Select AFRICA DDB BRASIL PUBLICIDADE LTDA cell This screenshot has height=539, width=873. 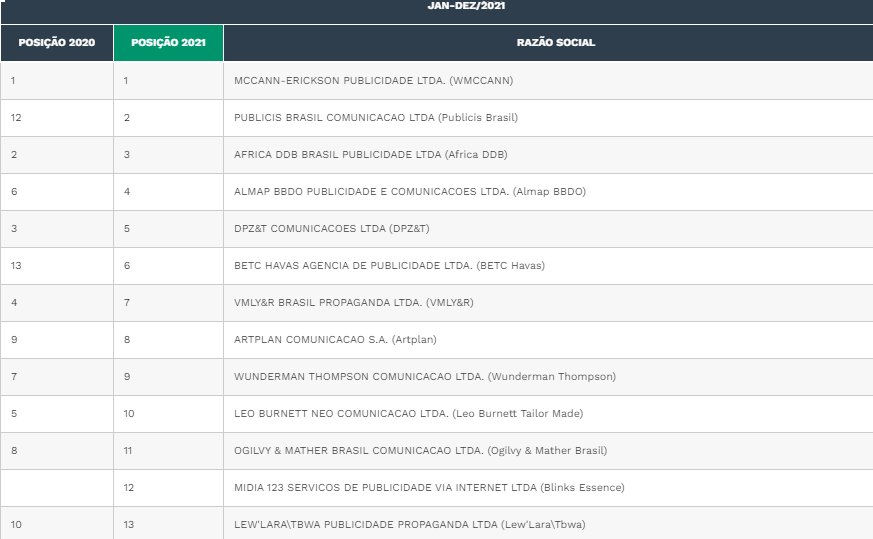(x=548, y=155)
